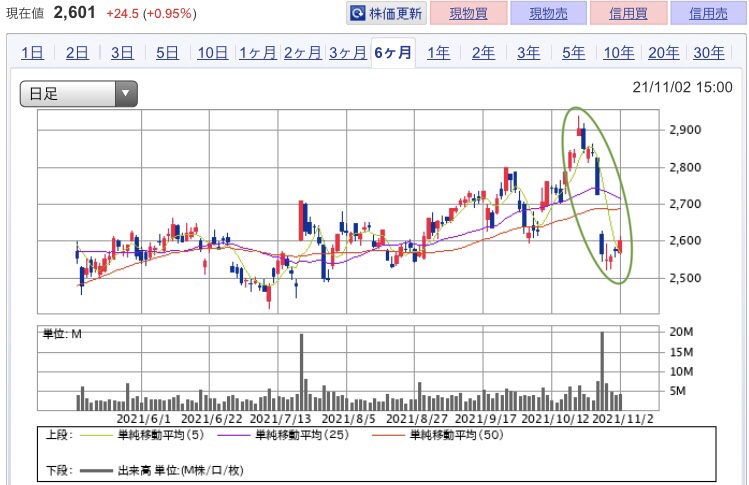Click the timestamp 21/11/02 15:00
This screenshot has height=485, width=749.
(x=682, y=87)
